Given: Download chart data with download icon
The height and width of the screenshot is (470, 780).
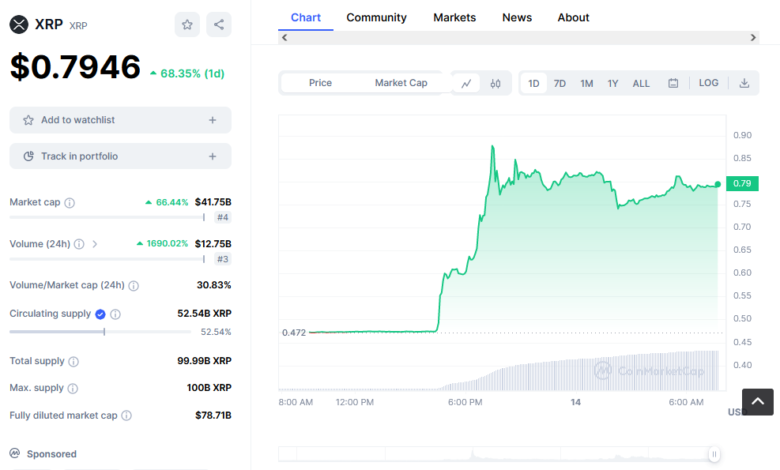Looking at the screenshot, I should point(744,83).
